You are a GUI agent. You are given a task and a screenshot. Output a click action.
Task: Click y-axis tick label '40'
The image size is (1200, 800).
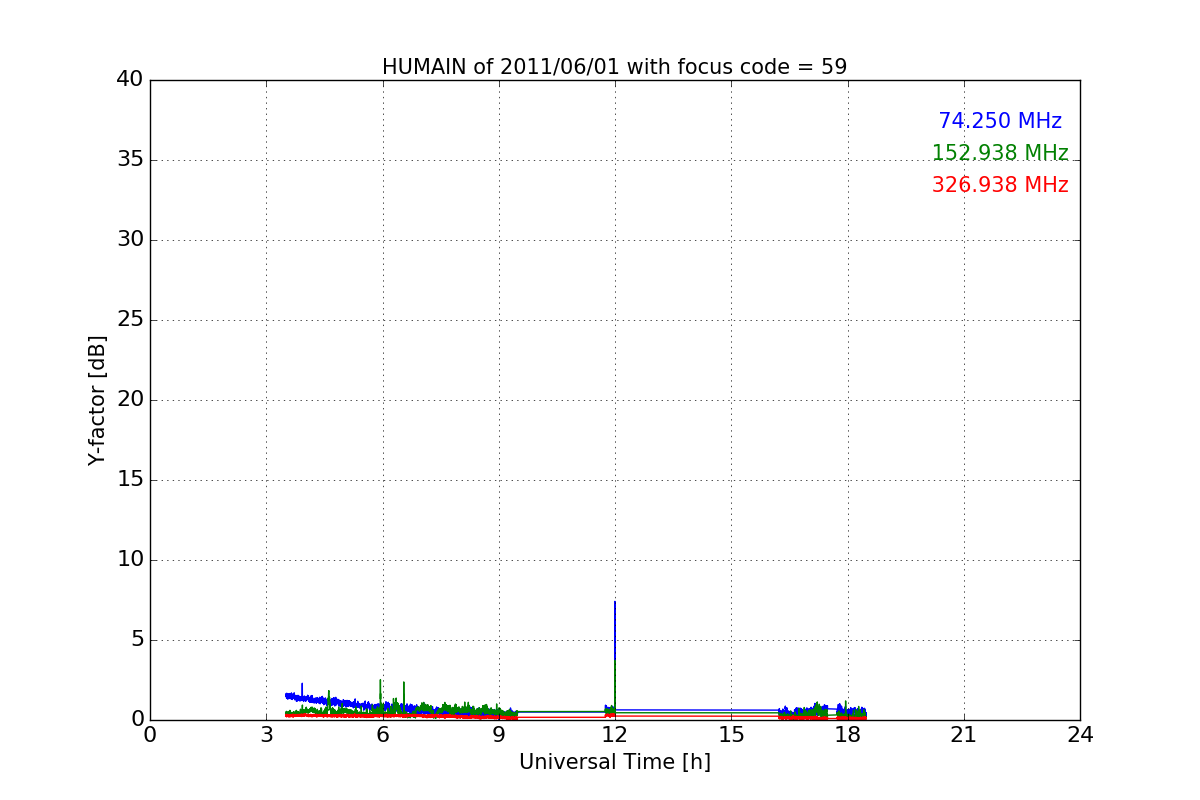tap(130, 80)
